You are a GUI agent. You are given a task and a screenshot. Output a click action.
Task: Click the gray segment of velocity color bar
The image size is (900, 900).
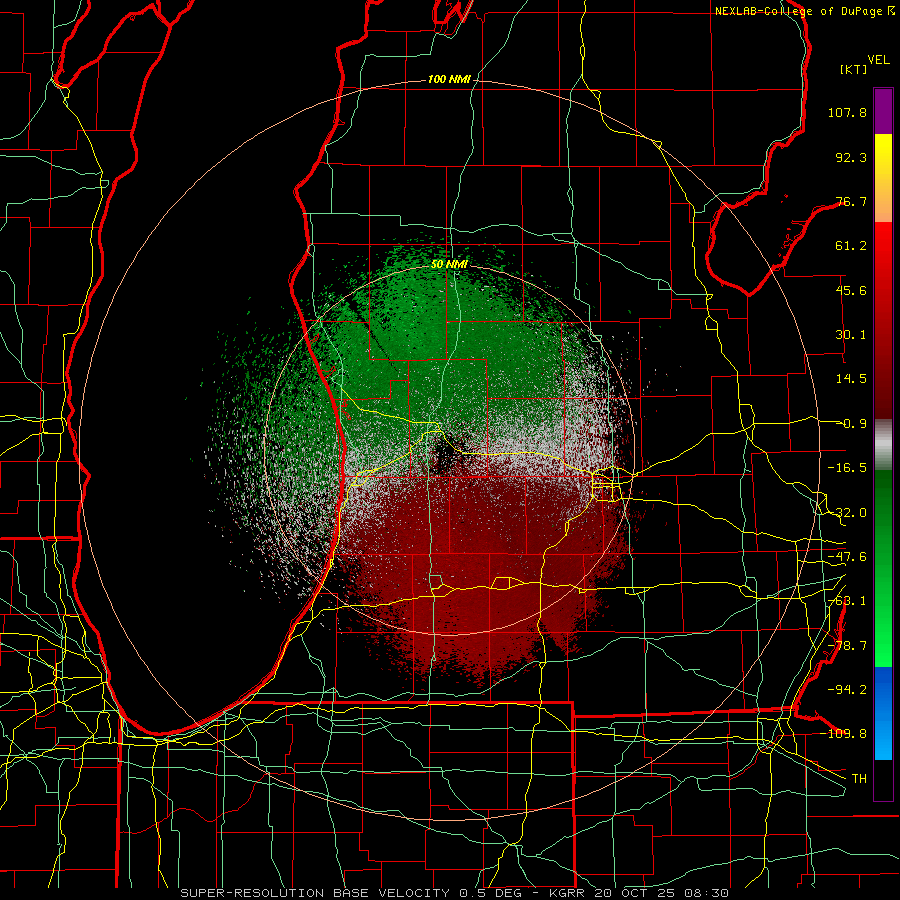(883, 445)
